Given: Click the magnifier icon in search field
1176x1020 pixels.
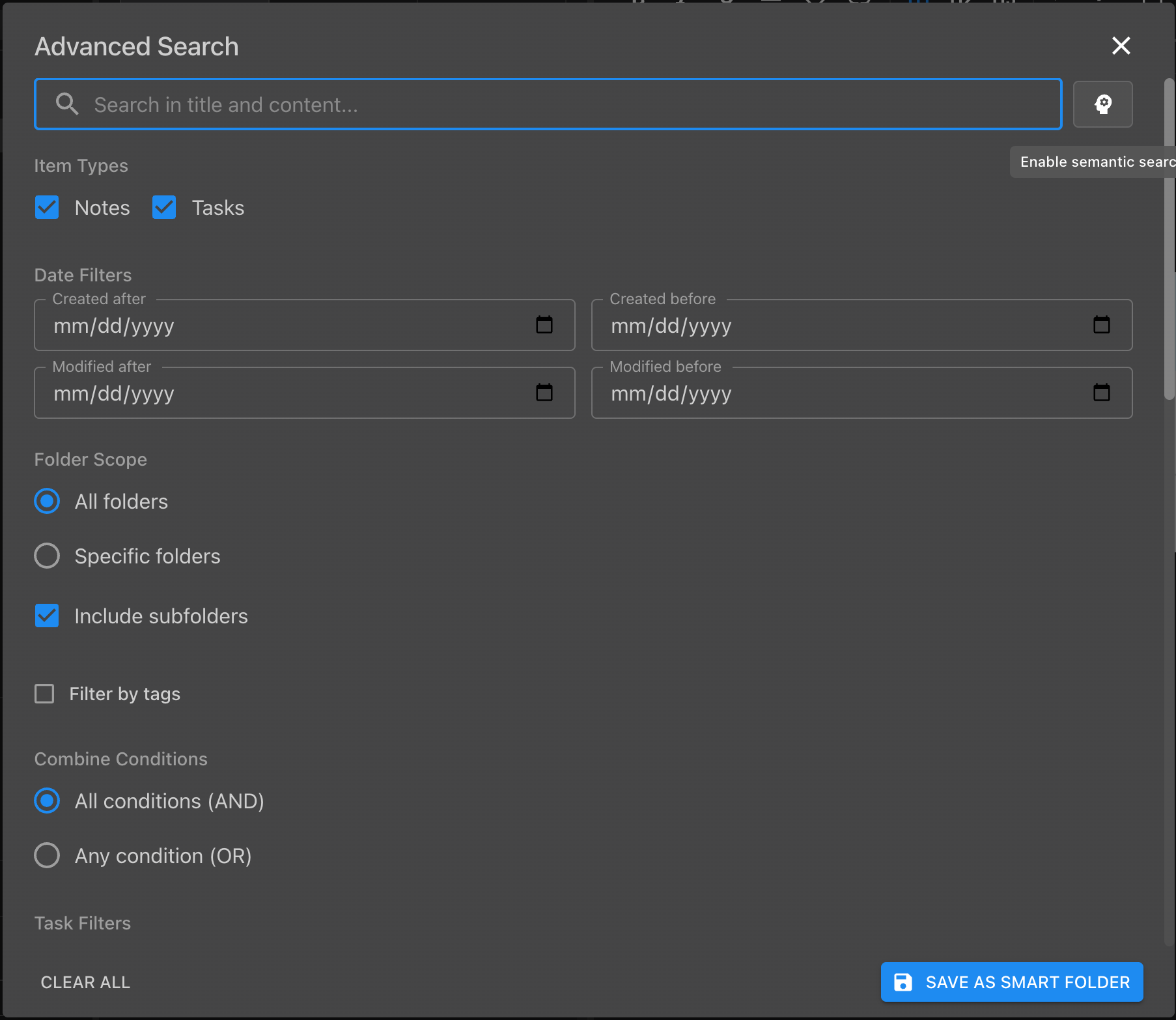Looking at the screenshot, I should [x=67, y=104].
